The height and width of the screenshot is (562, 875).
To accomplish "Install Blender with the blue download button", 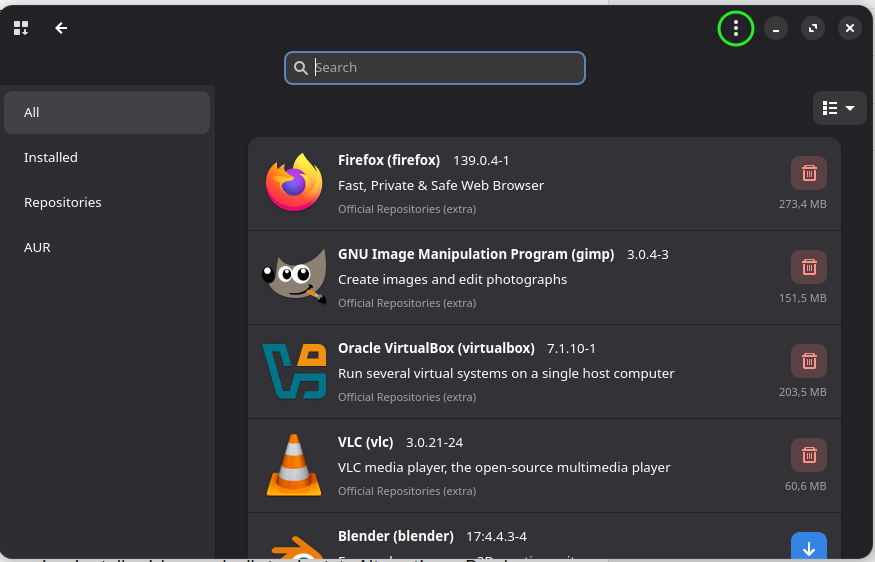I will click(809, 547).
